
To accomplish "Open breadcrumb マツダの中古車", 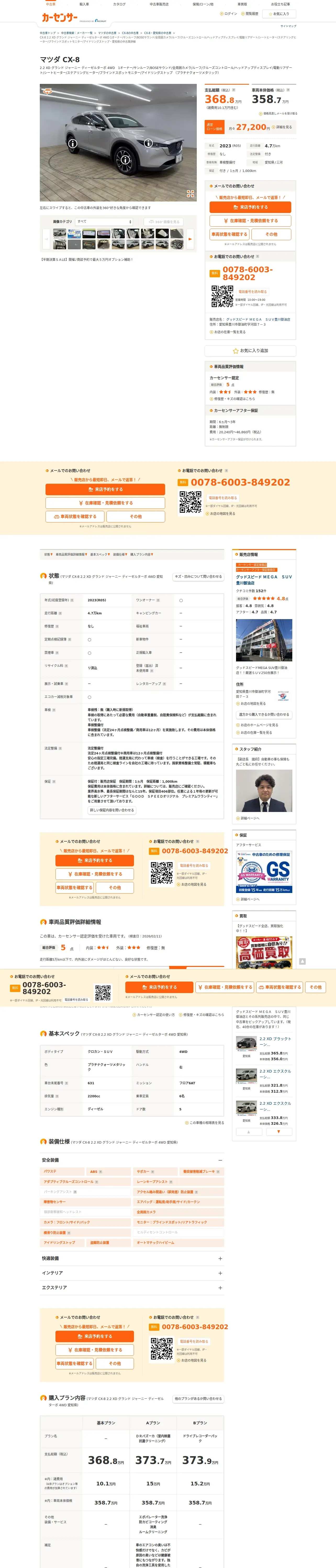I will pos(107,33).
